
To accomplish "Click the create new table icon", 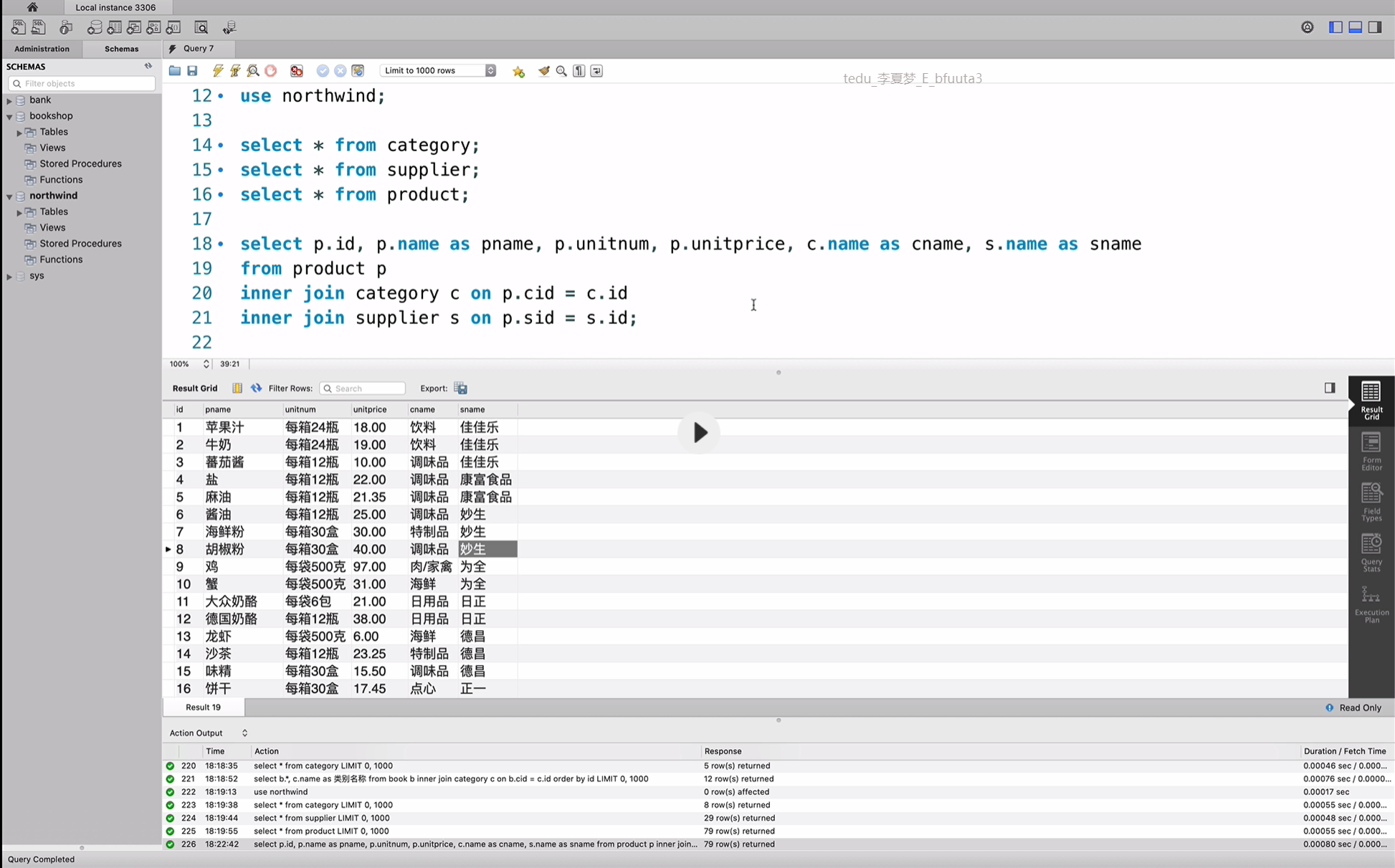I will pyautogui.click(x=114, y=28).
